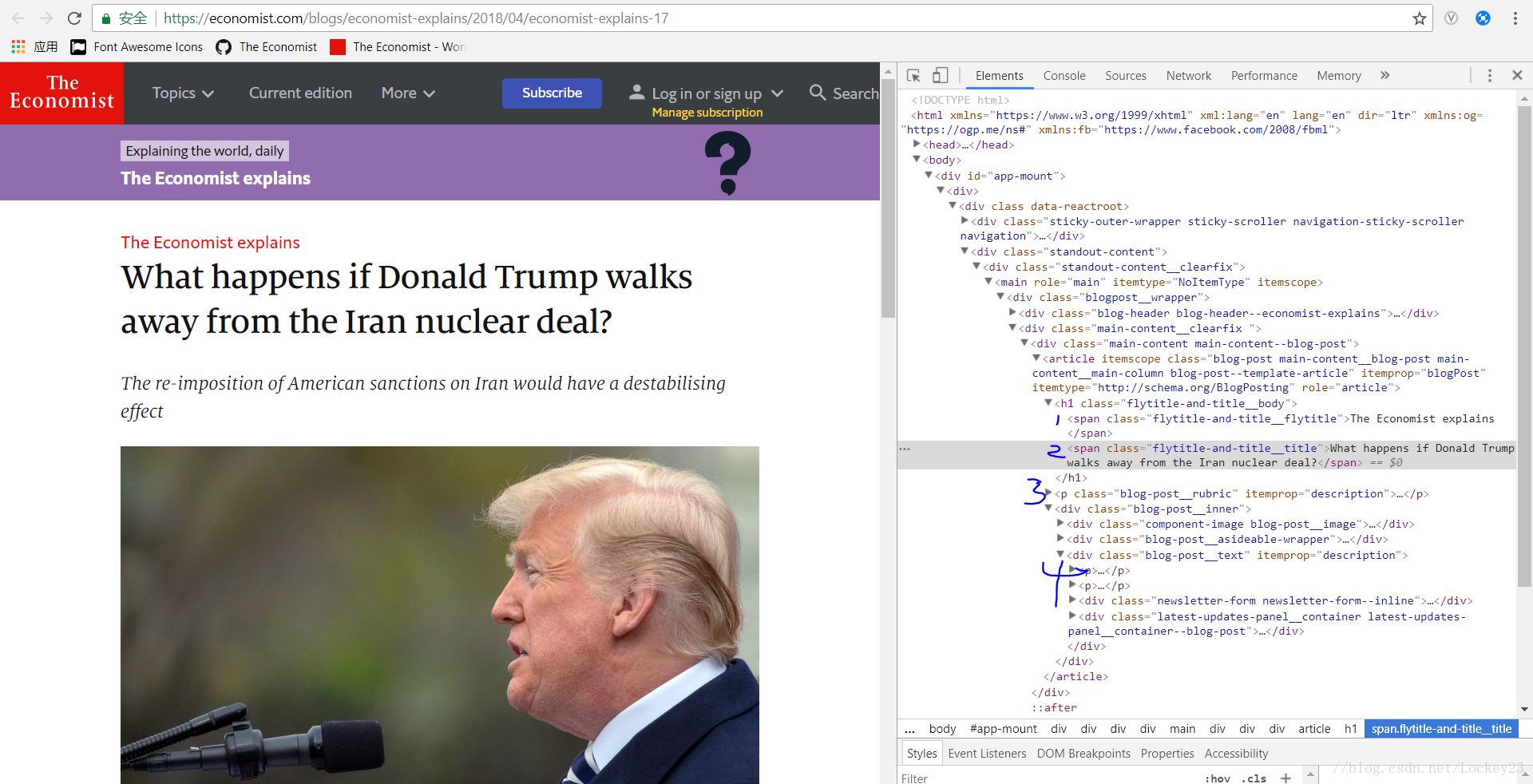Switch to the Console tab
The image size is (1533, 784).
coord(1064,76)
